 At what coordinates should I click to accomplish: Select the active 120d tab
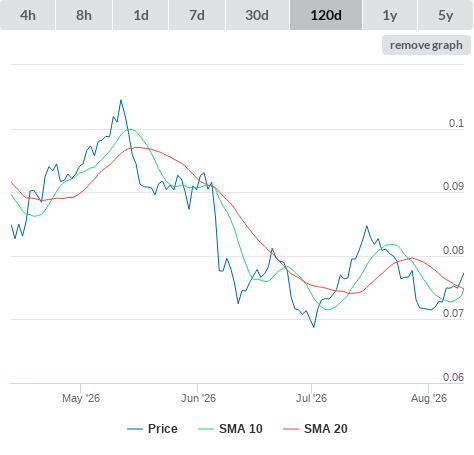tap(326, 15)
